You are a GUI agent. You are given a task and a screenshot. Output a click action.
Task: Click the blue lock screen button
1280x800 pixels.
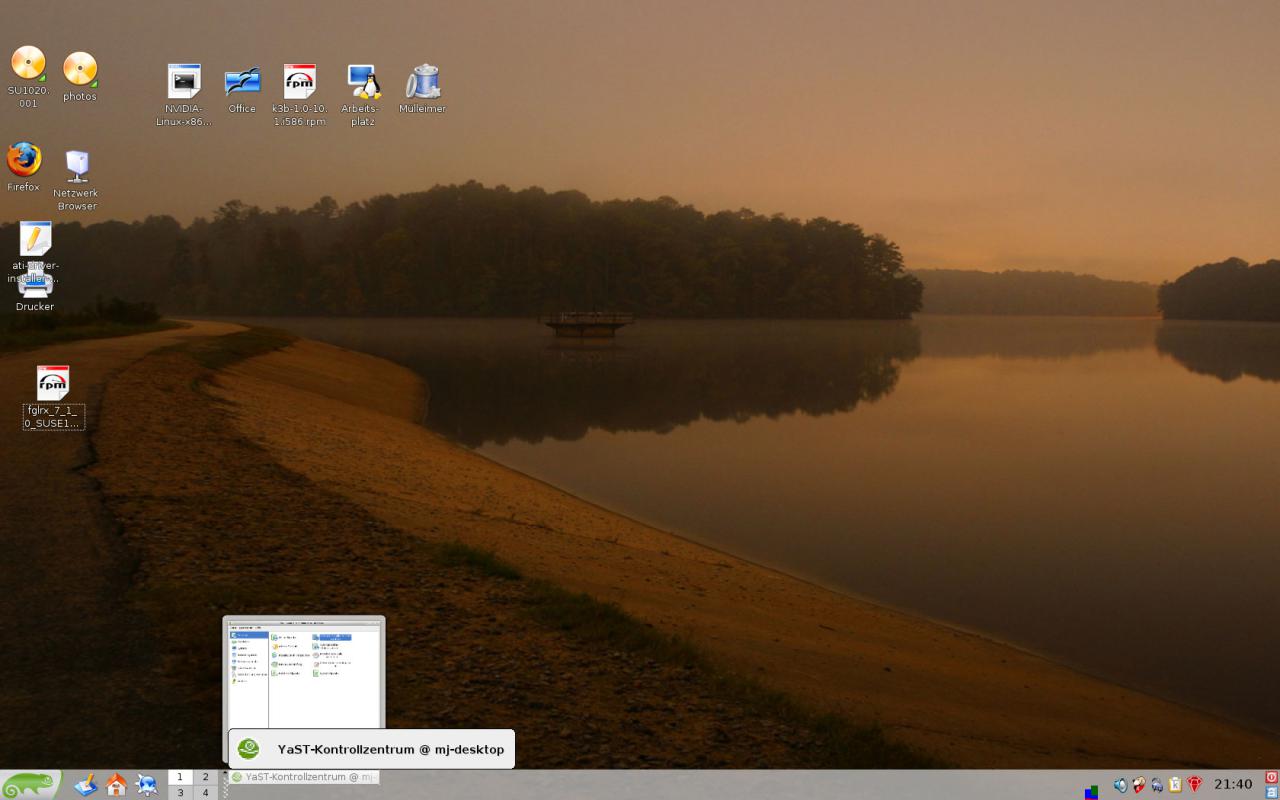point(1271,792)
